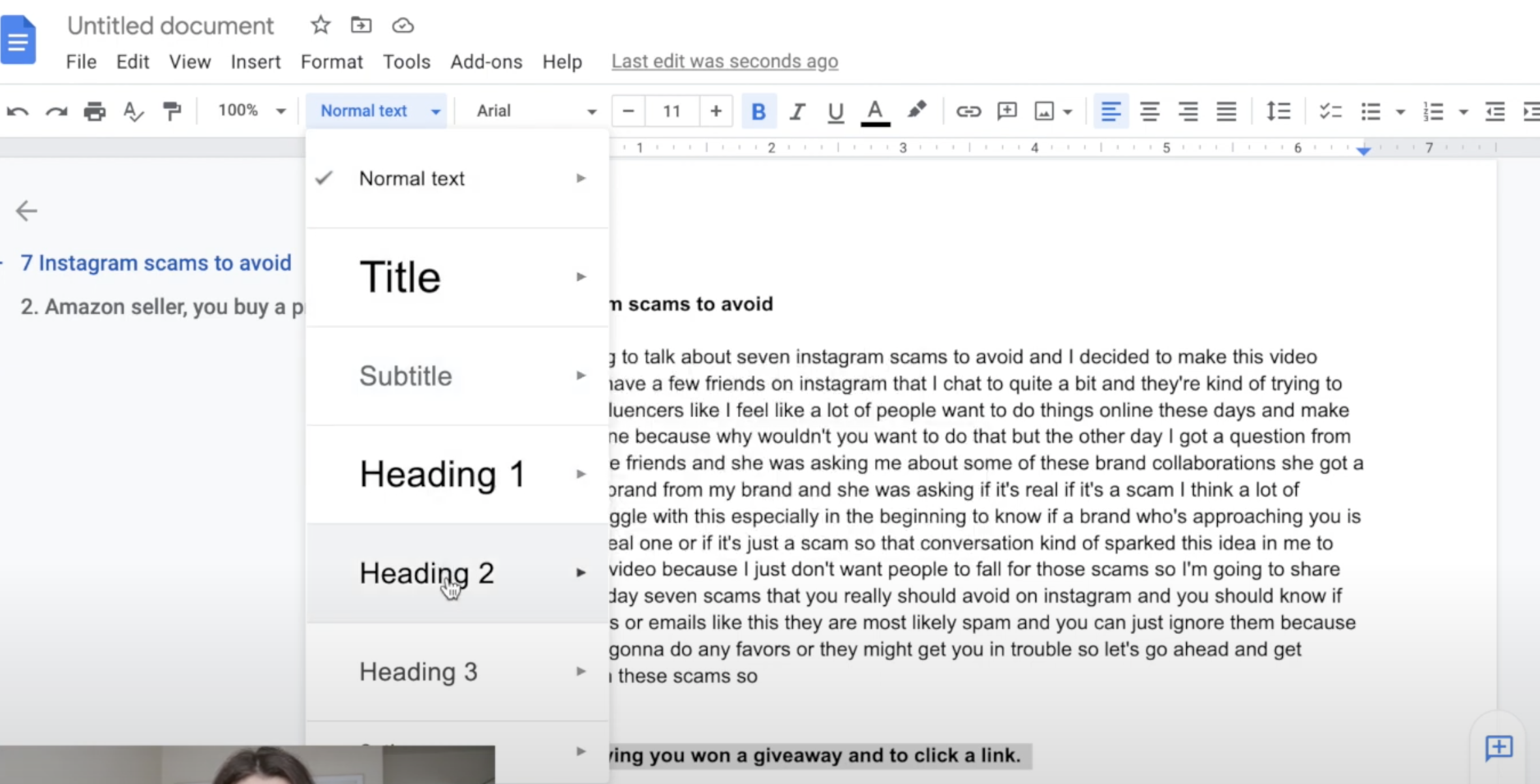
Task: Open the Google Docs home icon
Action: pos(18,40)
